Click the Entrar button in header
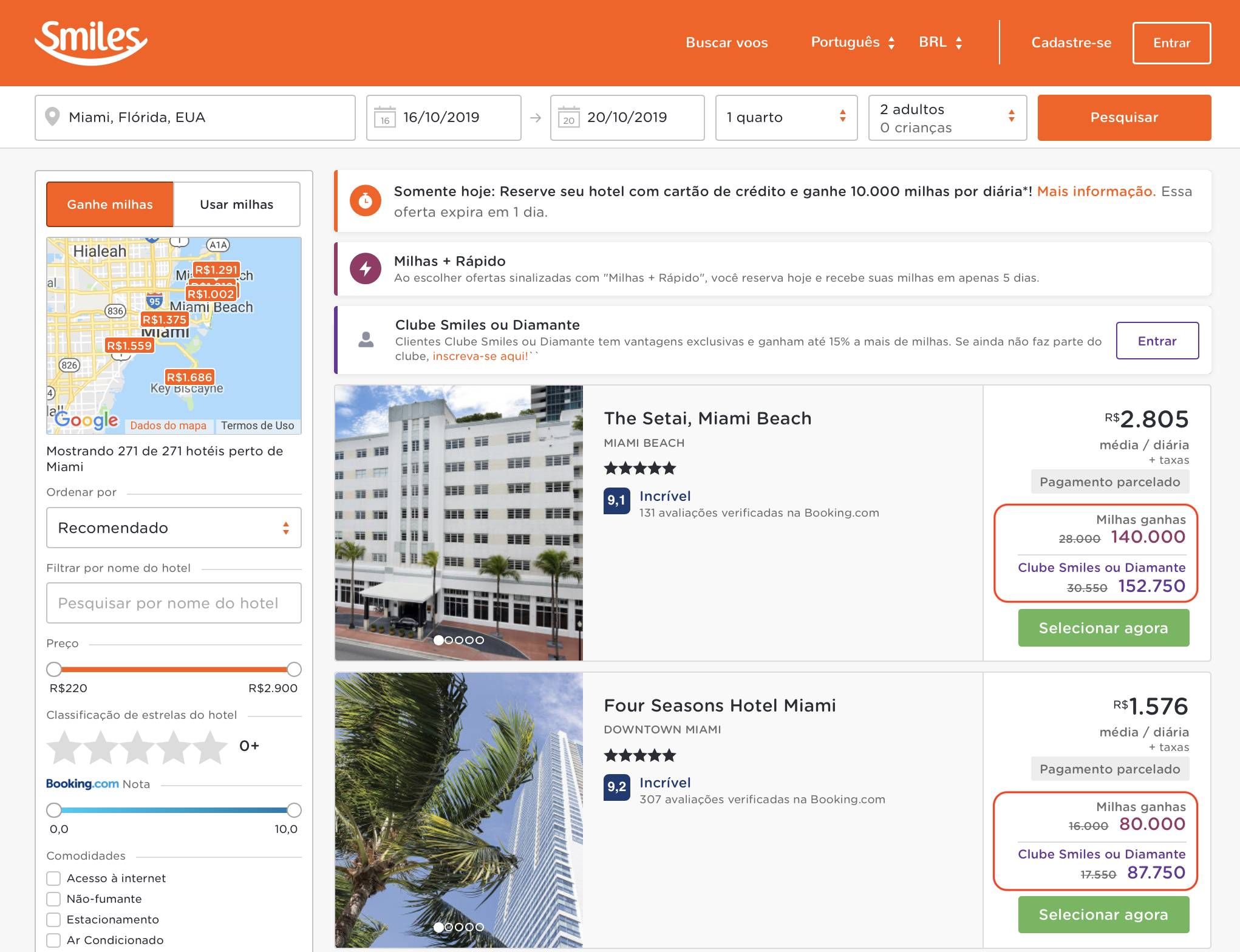Image resolution: width=1240 pixels, height=952 pixels. click(1171, 42)
